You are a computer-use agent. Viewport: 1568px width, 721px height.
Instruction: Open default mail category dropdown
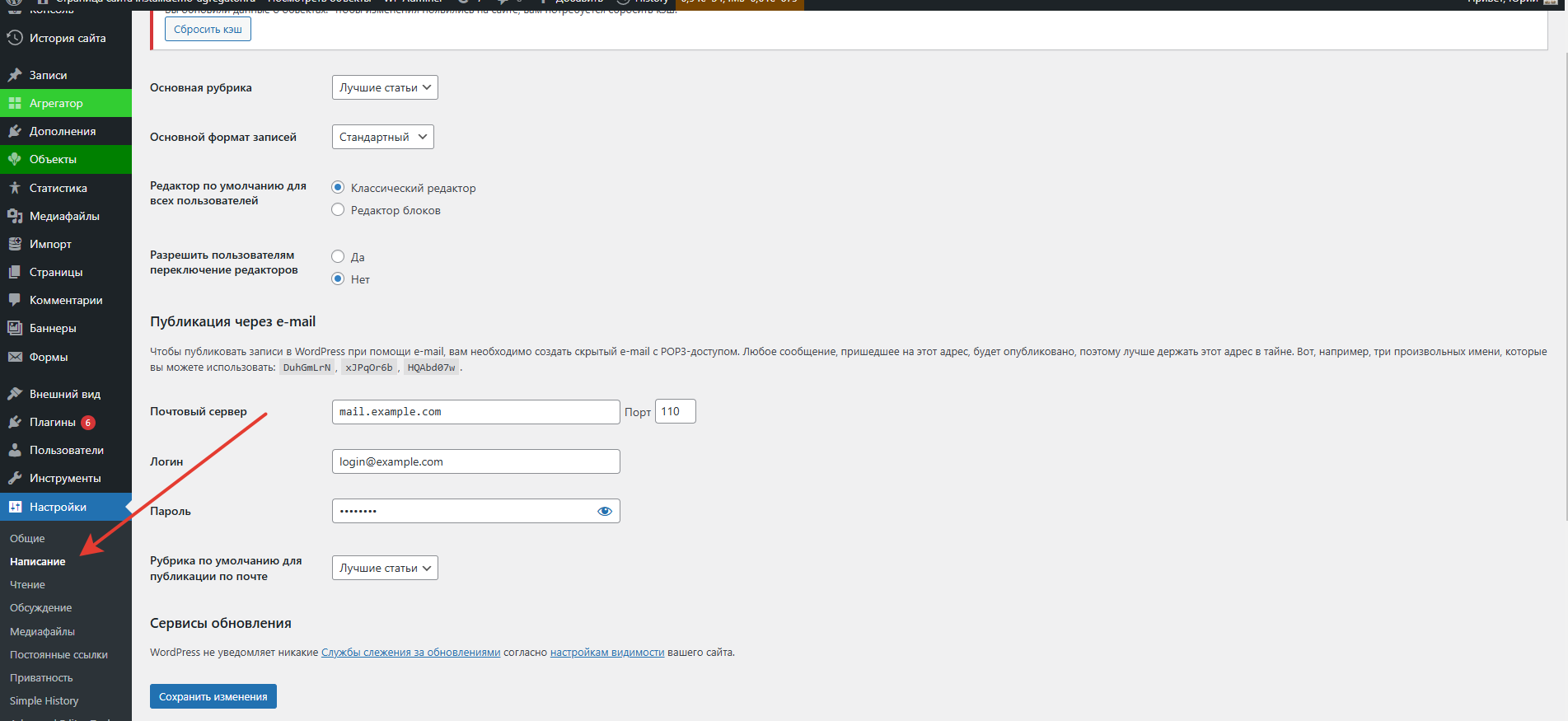pos(385,568)
